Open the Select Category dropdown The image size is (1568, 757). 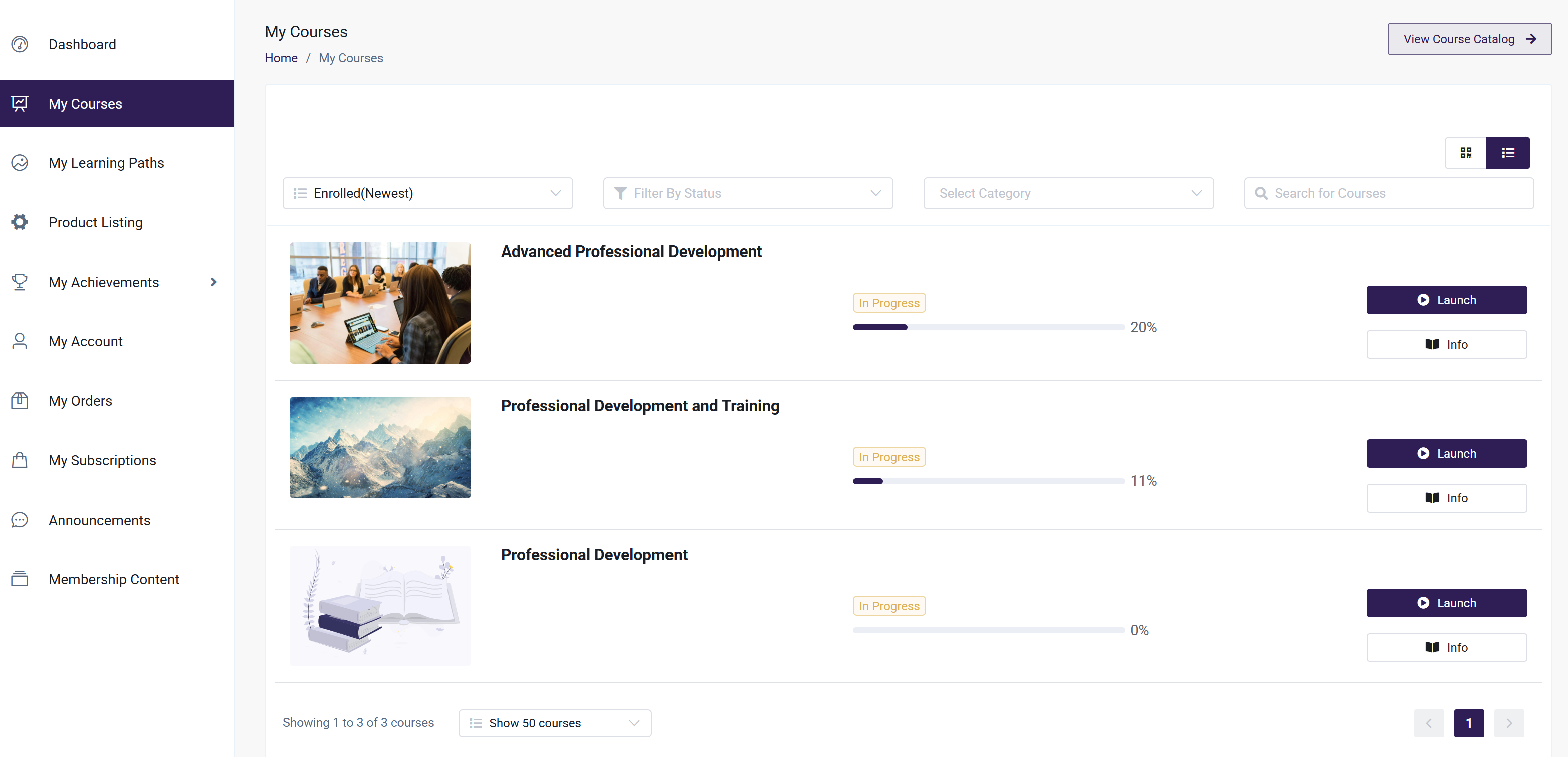[x=1068, y=193]
